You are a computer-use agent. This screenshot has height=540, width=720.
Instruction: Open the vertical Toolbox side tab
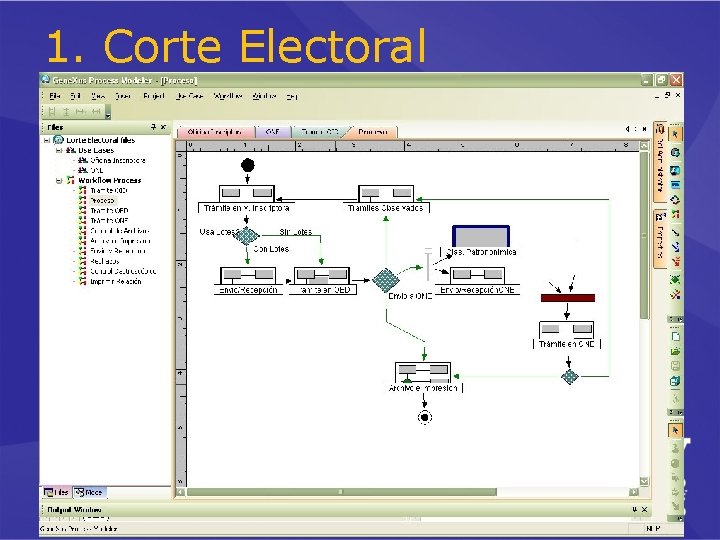coord(660,163)
